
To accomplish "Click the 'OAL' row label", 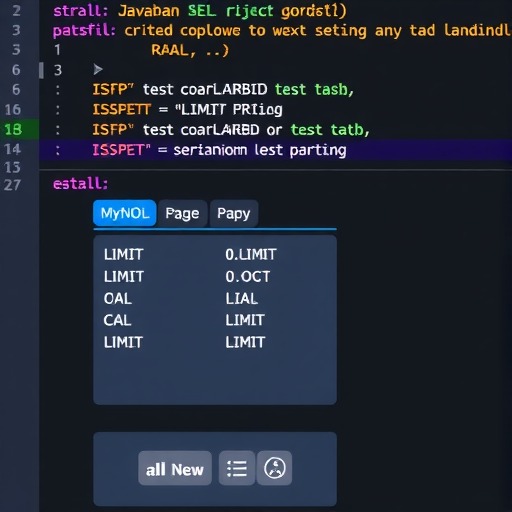I will [x=118, y=298].
